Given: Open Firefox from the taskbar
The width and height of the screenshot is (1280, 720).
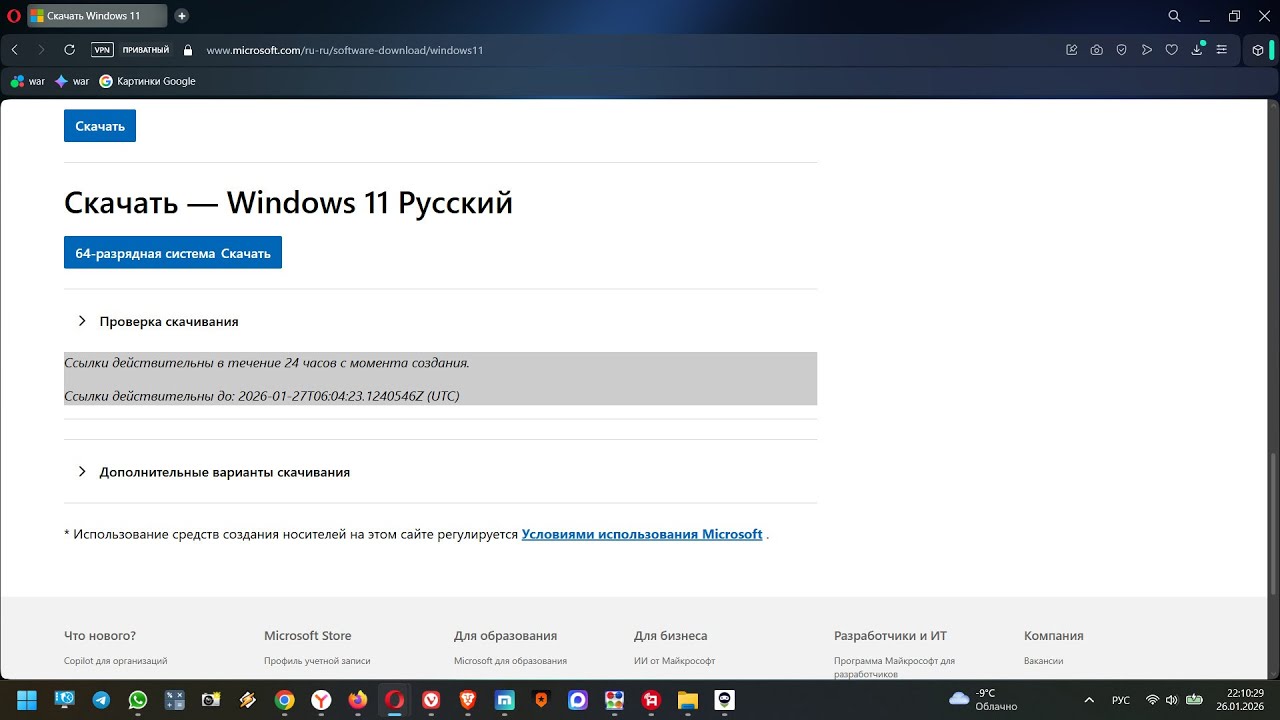Looking at the screenshot, I should click(358, 700).
